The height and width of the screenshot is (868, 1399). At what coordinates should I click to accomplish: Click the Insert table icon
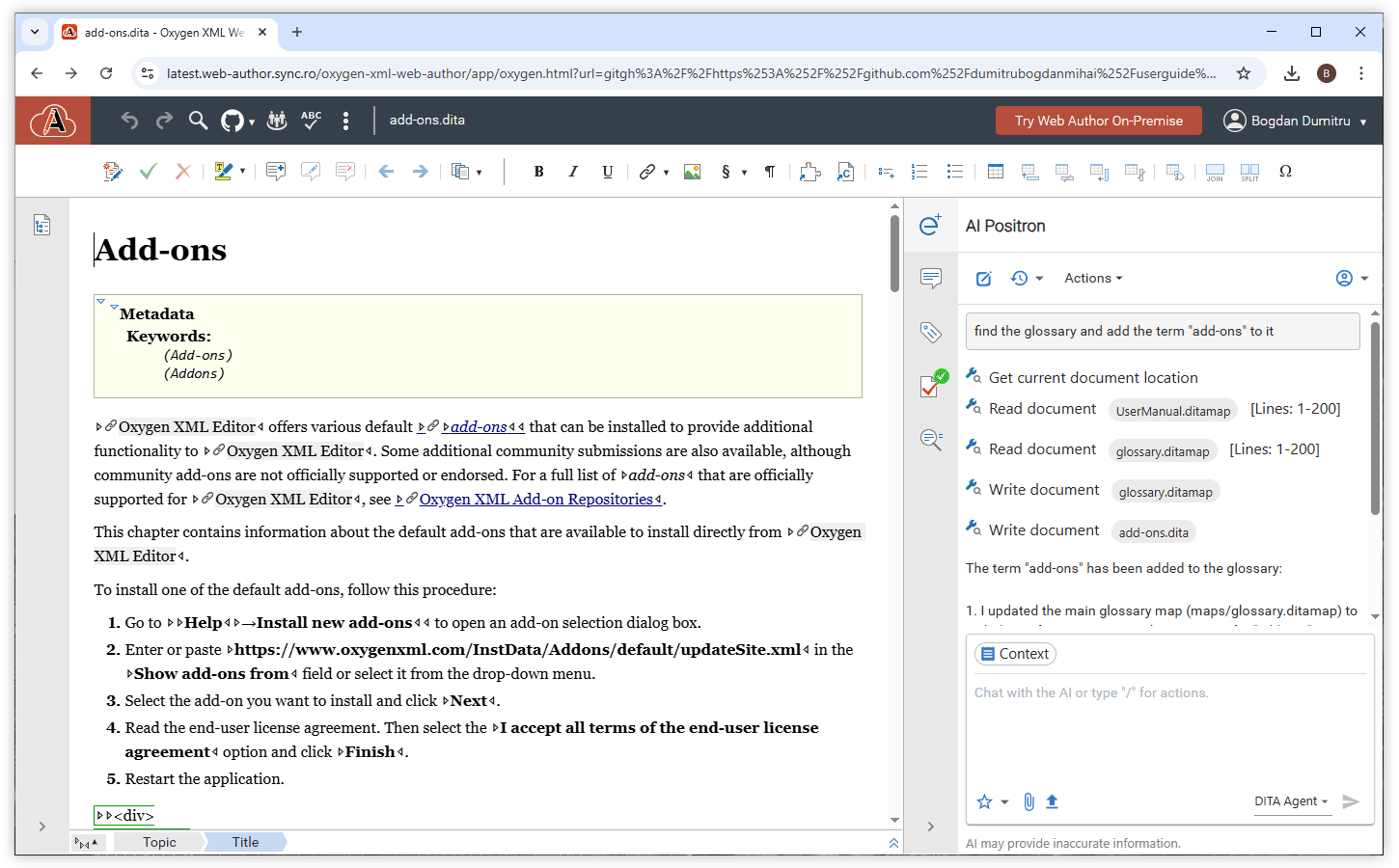[x=995, y=172]
